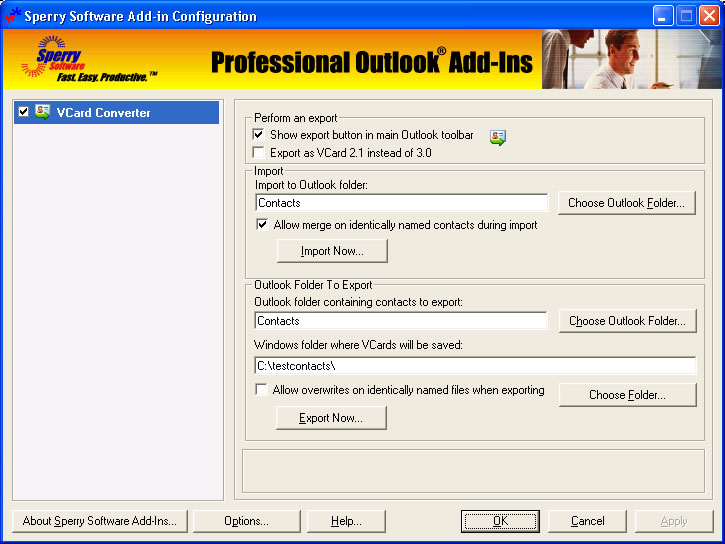Minimize the configuration window
This screenshot has height=544, width=725.
point(663,16)
